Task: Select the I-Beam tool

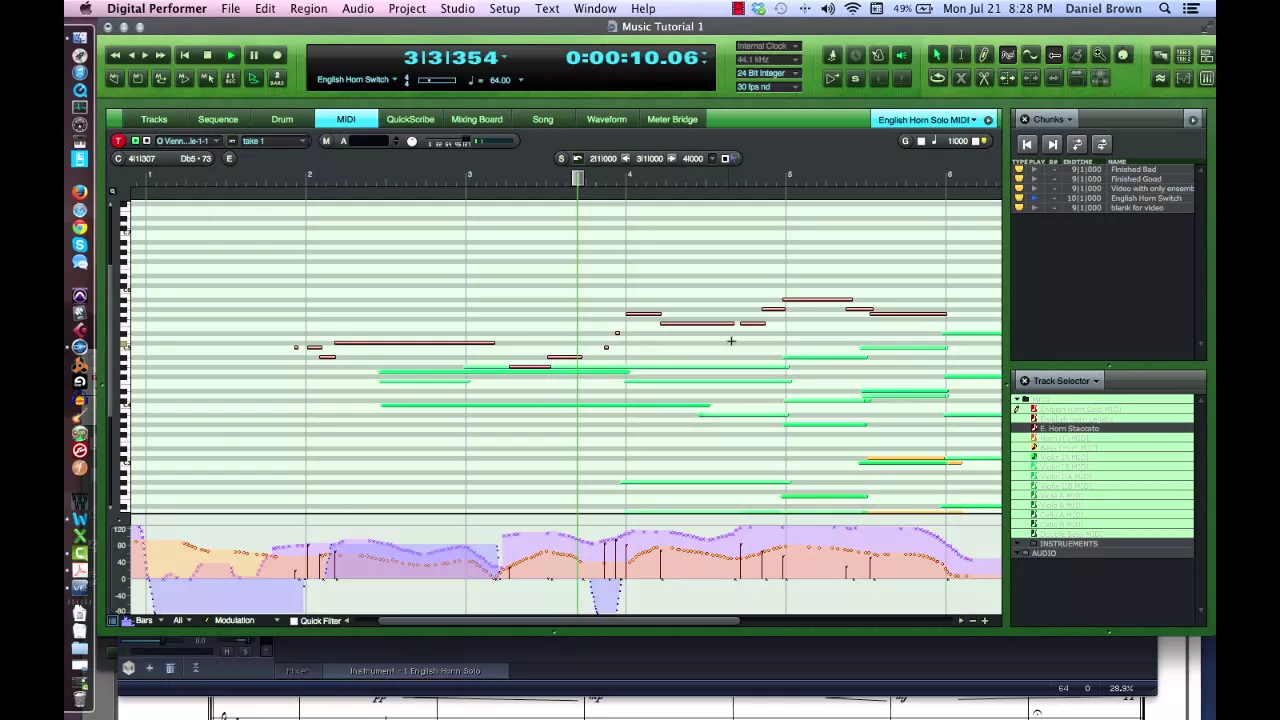Action: pos(960,56)
